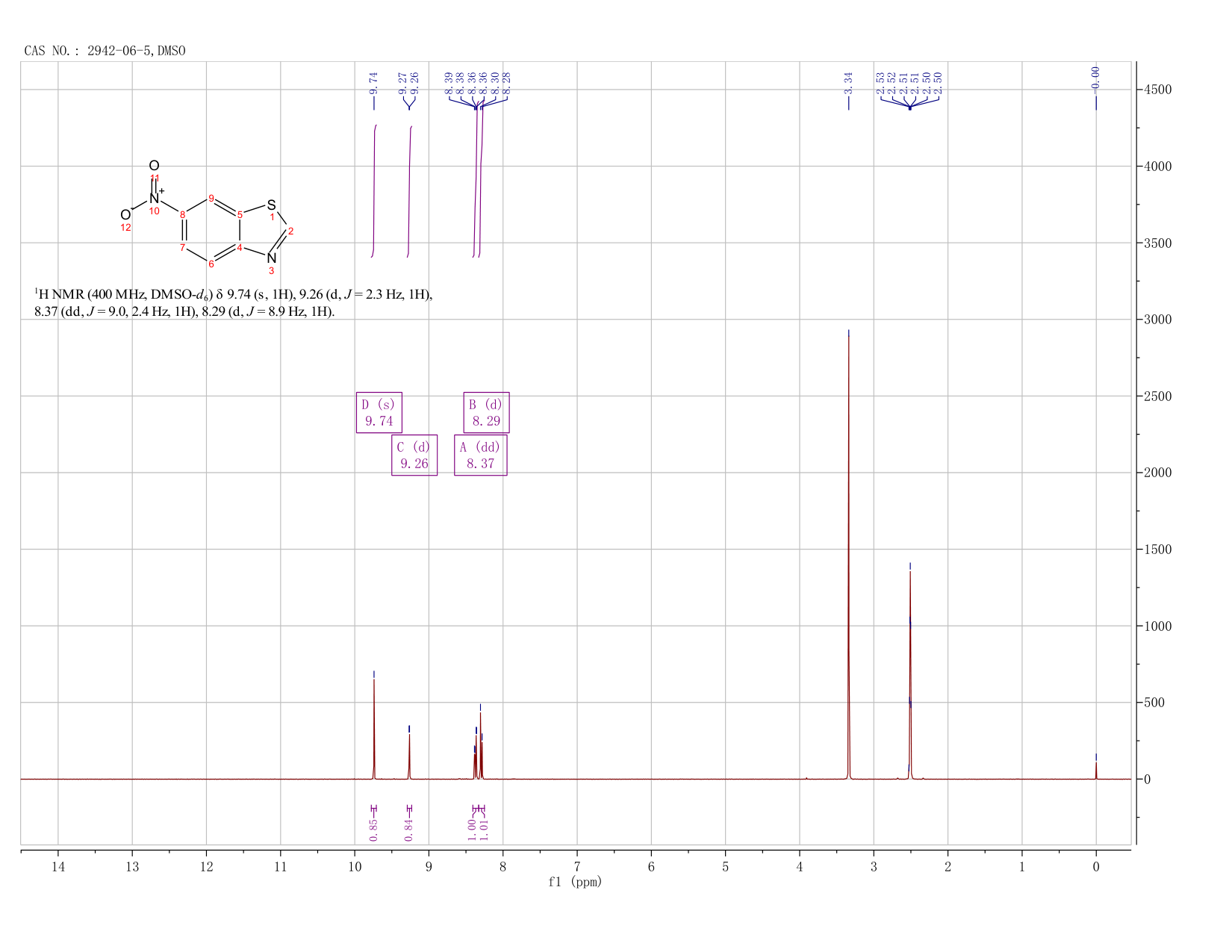The image size is (1232, 952).
Task: Click the carbon position label 2 in structure
Action: (290, 231)
